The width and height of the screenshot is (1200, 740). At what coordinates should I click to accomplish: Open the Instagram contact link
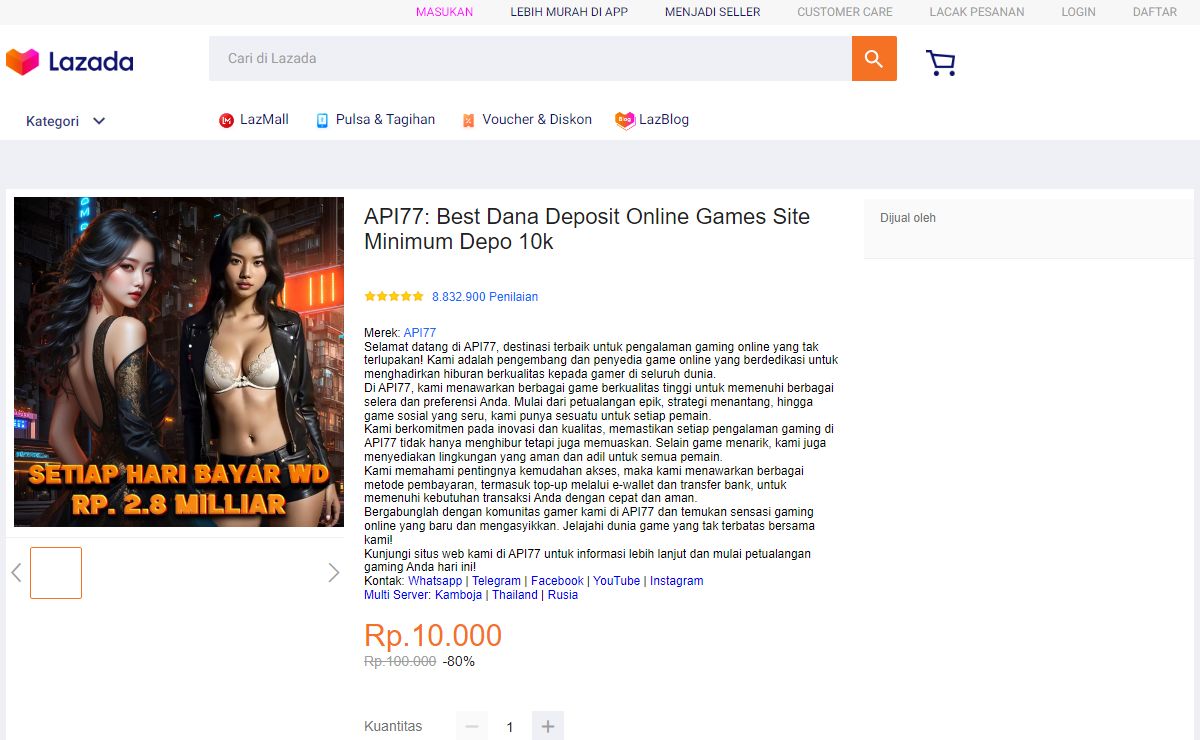677,581
